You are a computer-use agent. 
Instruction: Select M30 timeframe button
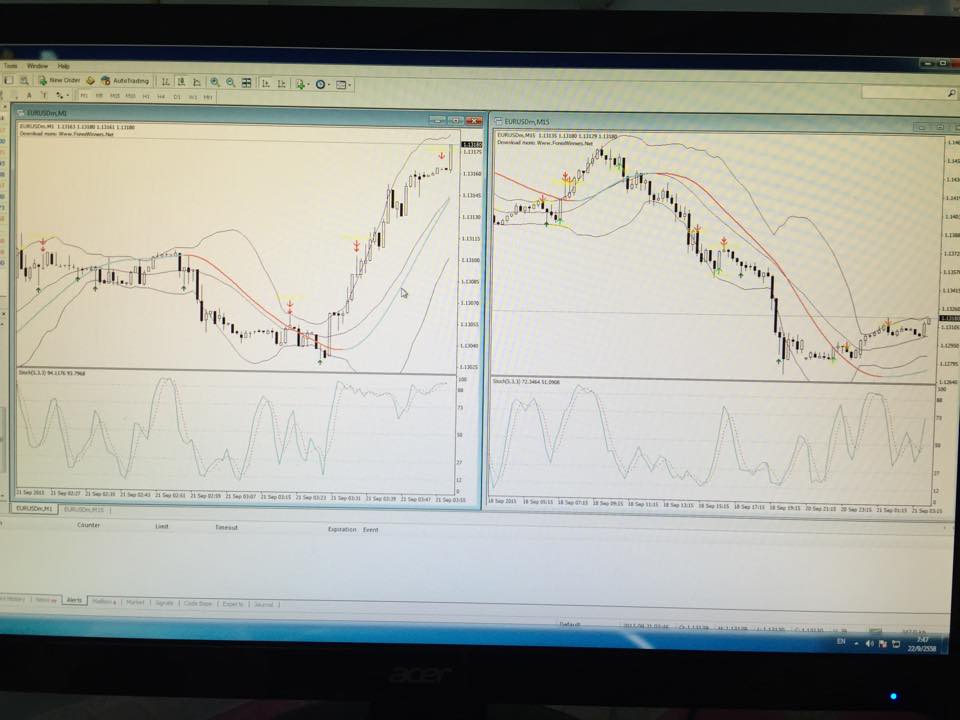(x=130, y=96)
